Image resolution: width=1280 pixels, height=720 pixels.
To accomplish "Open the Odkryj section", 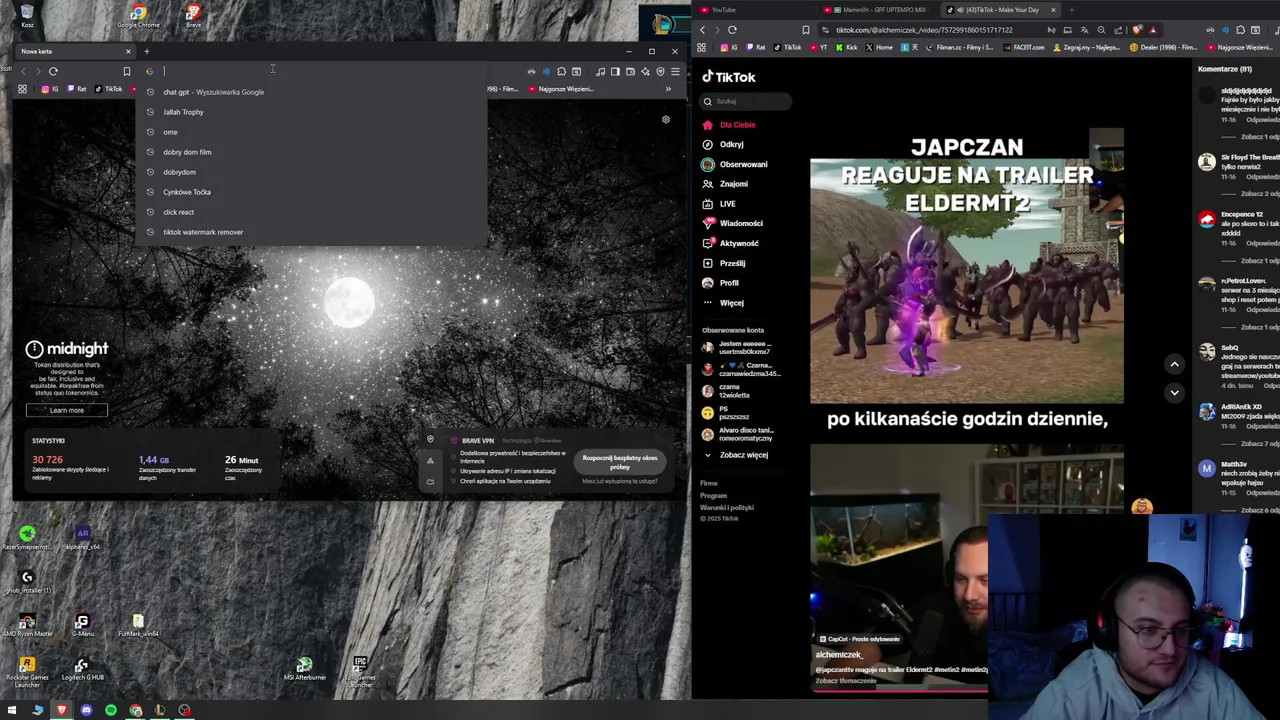I will click(x=723, y=144).
